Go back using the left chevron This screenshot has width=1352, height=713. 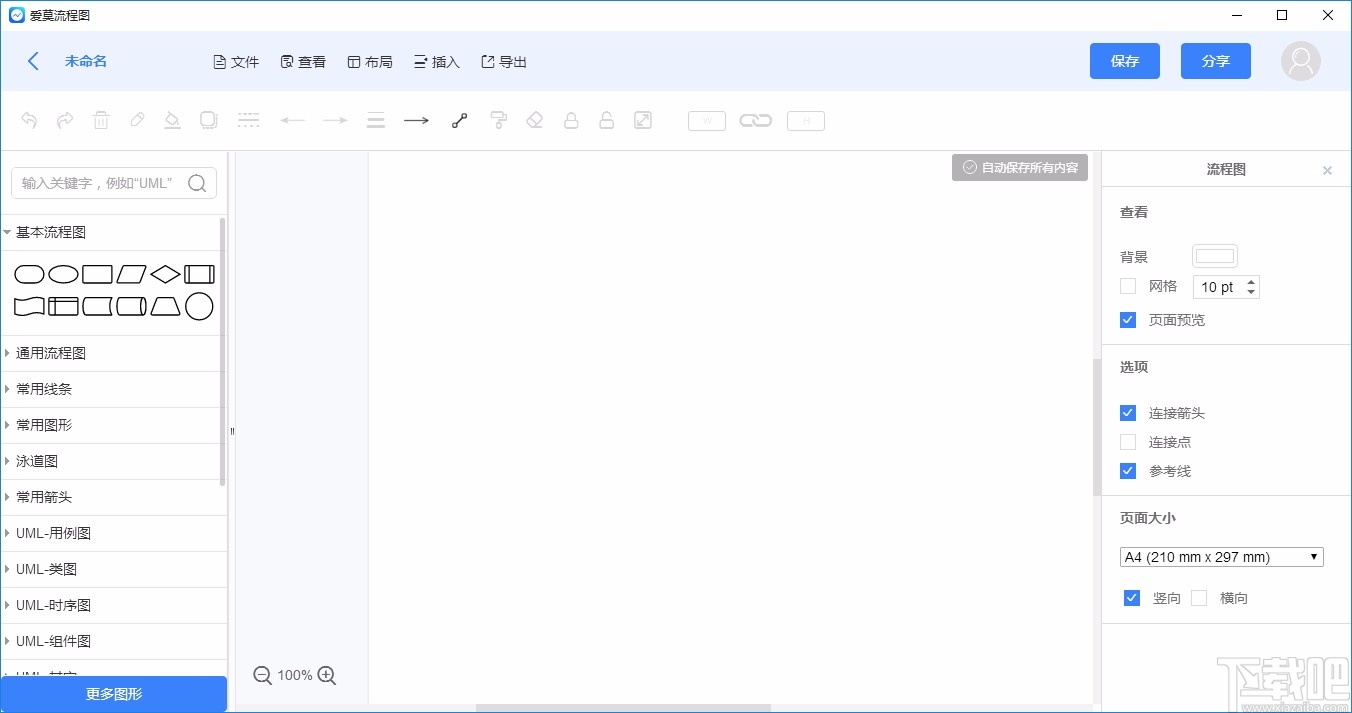click(33, 61)
